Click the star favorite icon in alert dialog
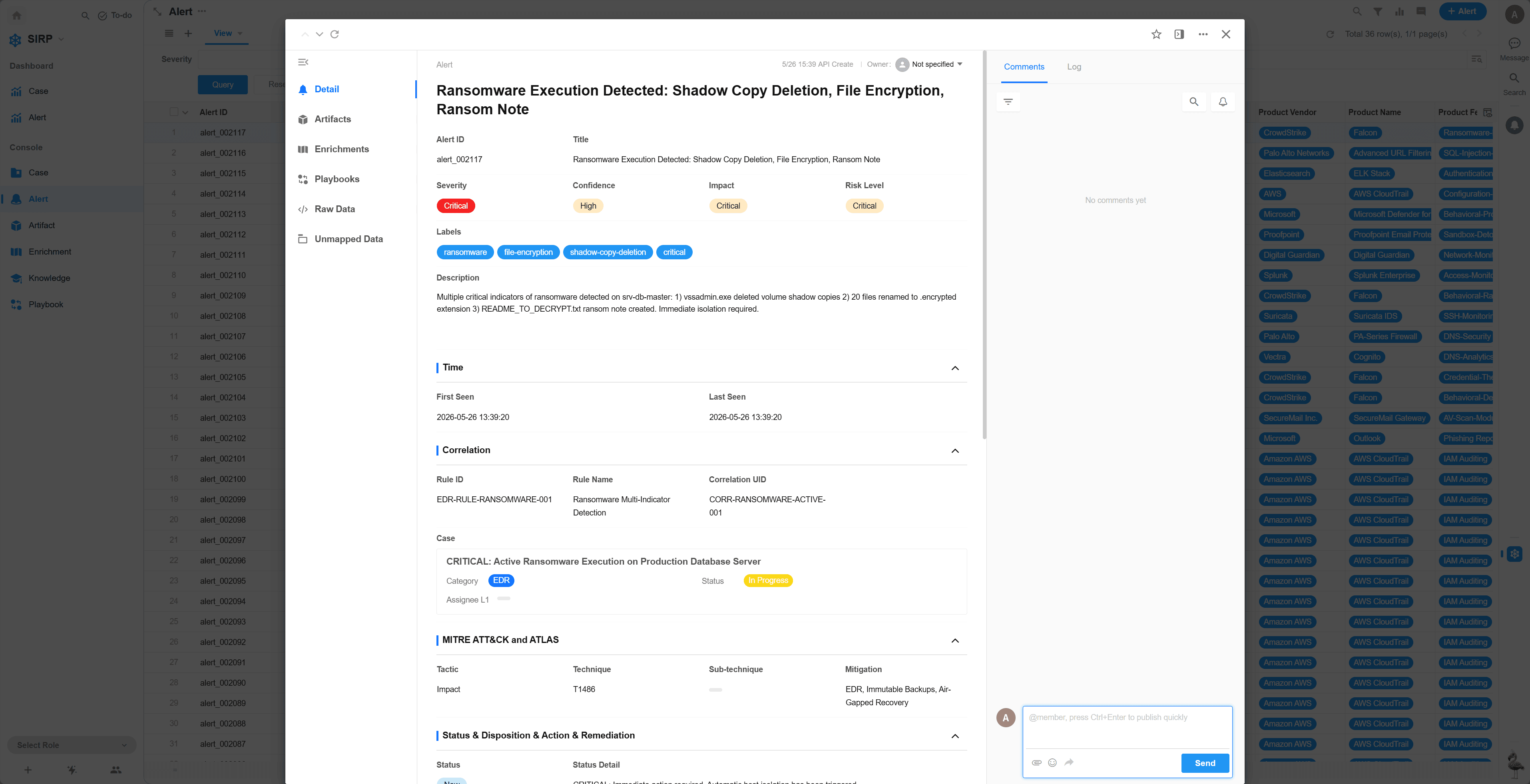This screenshot has width=1530, height=784. 1156,34
